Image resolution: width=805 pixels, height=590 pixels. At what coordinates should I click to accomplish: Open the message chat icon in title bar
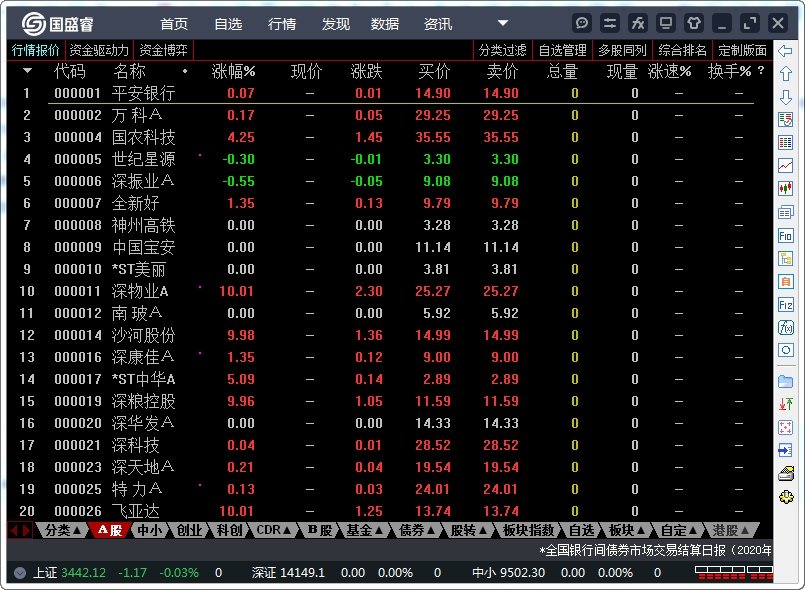[581, 22]
